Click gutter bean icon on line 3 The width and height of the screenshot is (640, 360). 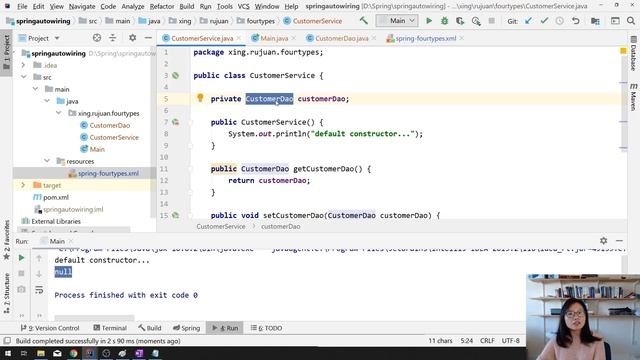click(176, 76)
